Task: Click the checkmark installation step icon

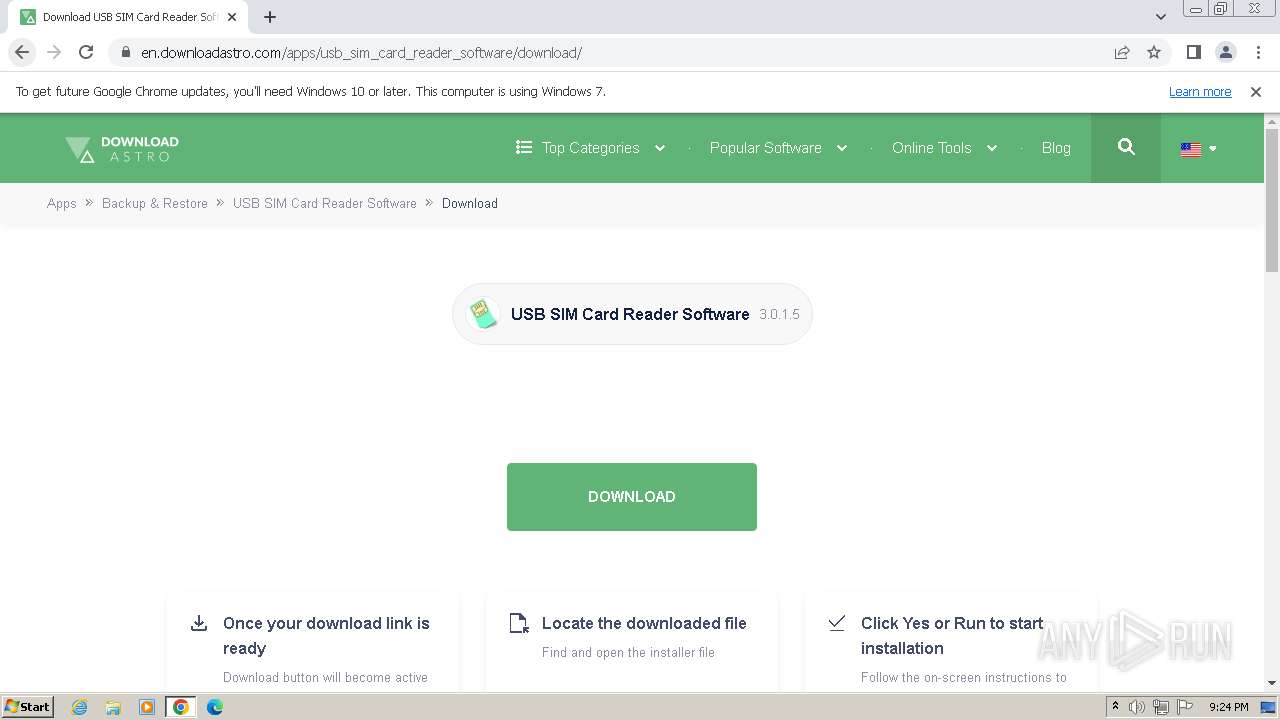Action: 837,623
